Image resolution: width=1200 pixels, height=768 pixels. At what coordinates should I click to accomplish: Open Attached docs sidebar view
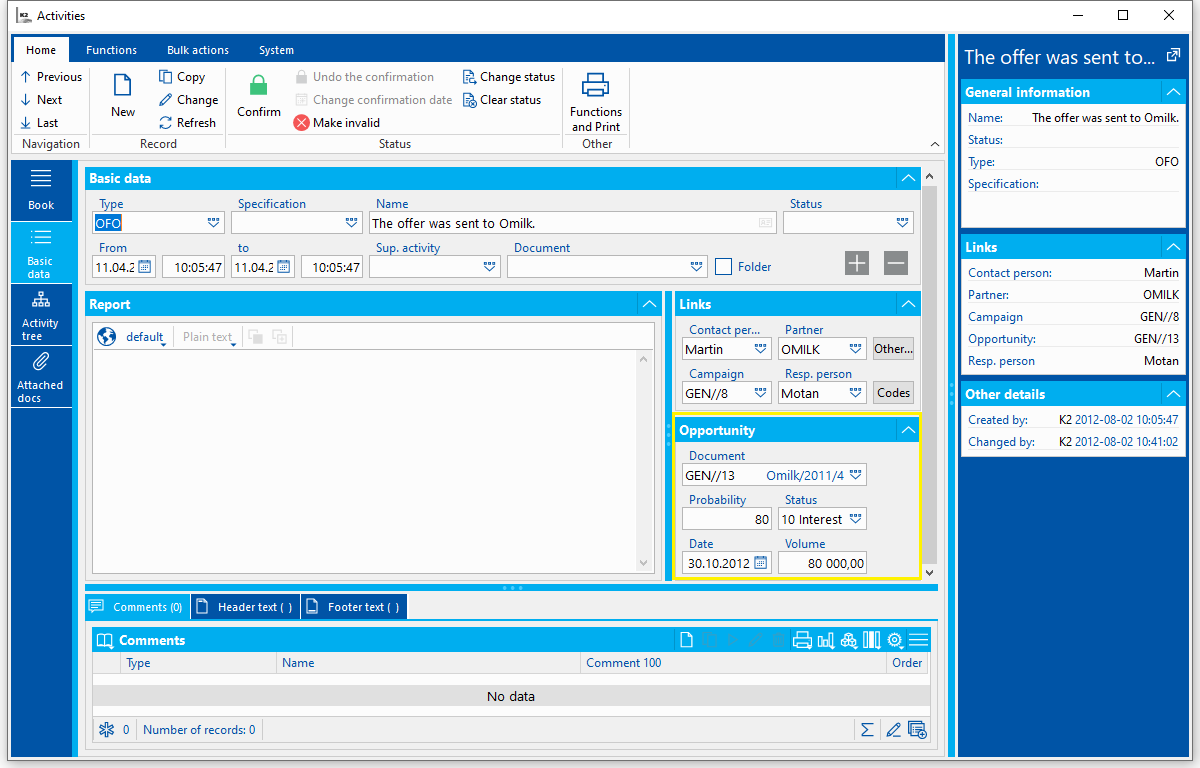click(x=41, y=377)
